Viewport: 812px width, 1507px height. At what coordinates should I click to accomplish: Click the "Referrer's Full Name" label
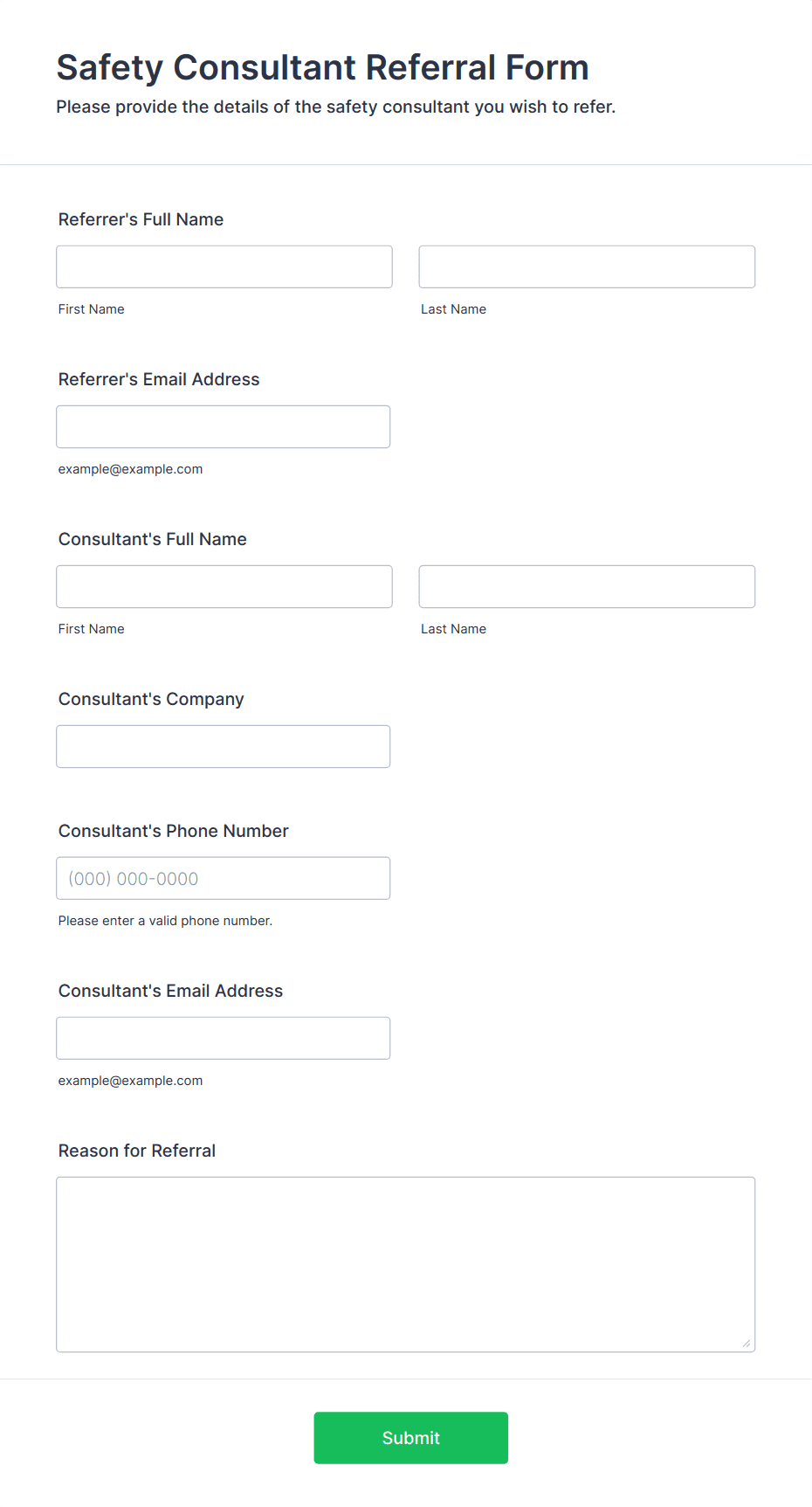(141, 219)
